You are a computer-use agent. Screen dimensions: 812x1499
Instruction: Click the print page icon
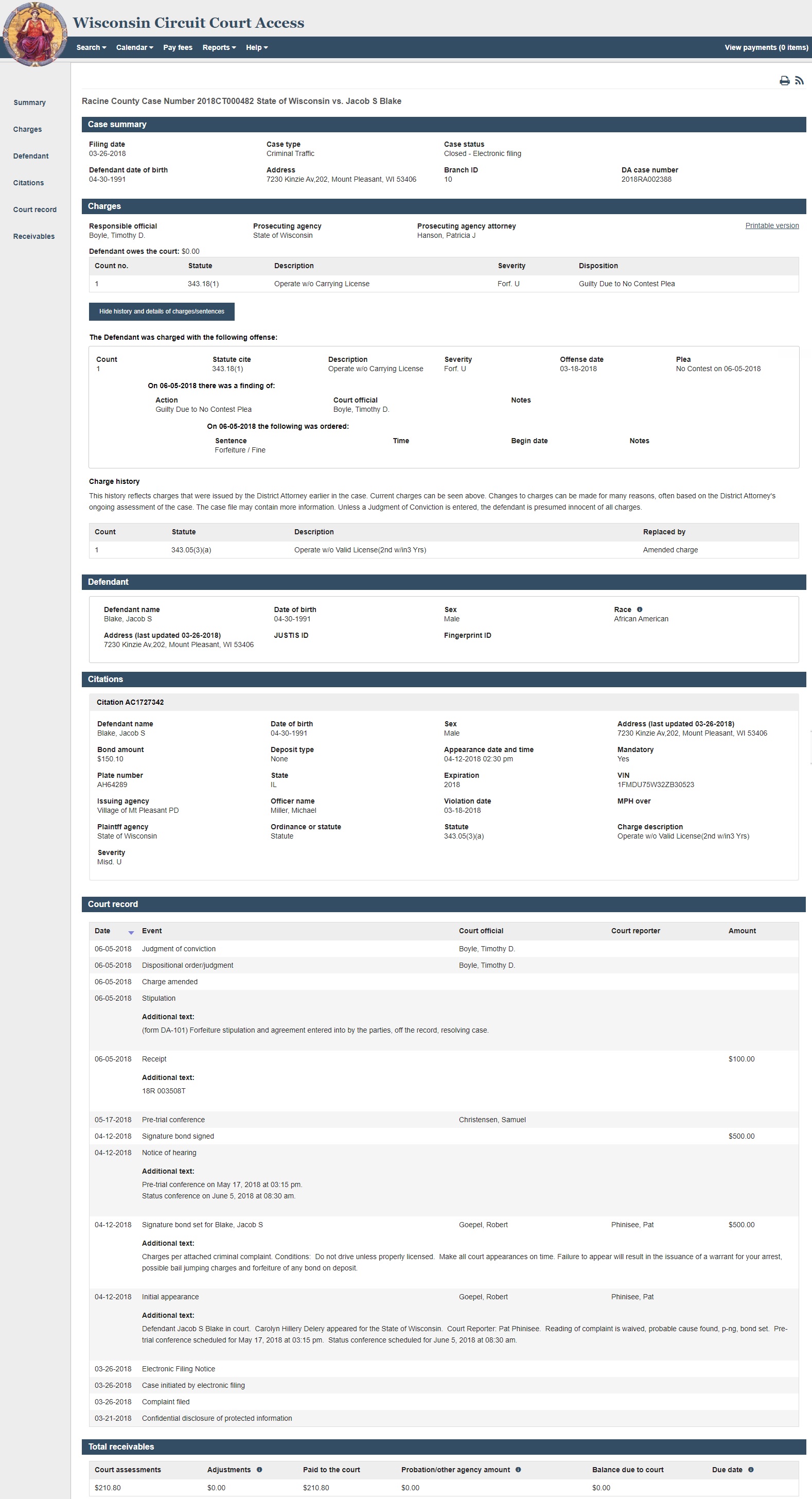point(784,81)
